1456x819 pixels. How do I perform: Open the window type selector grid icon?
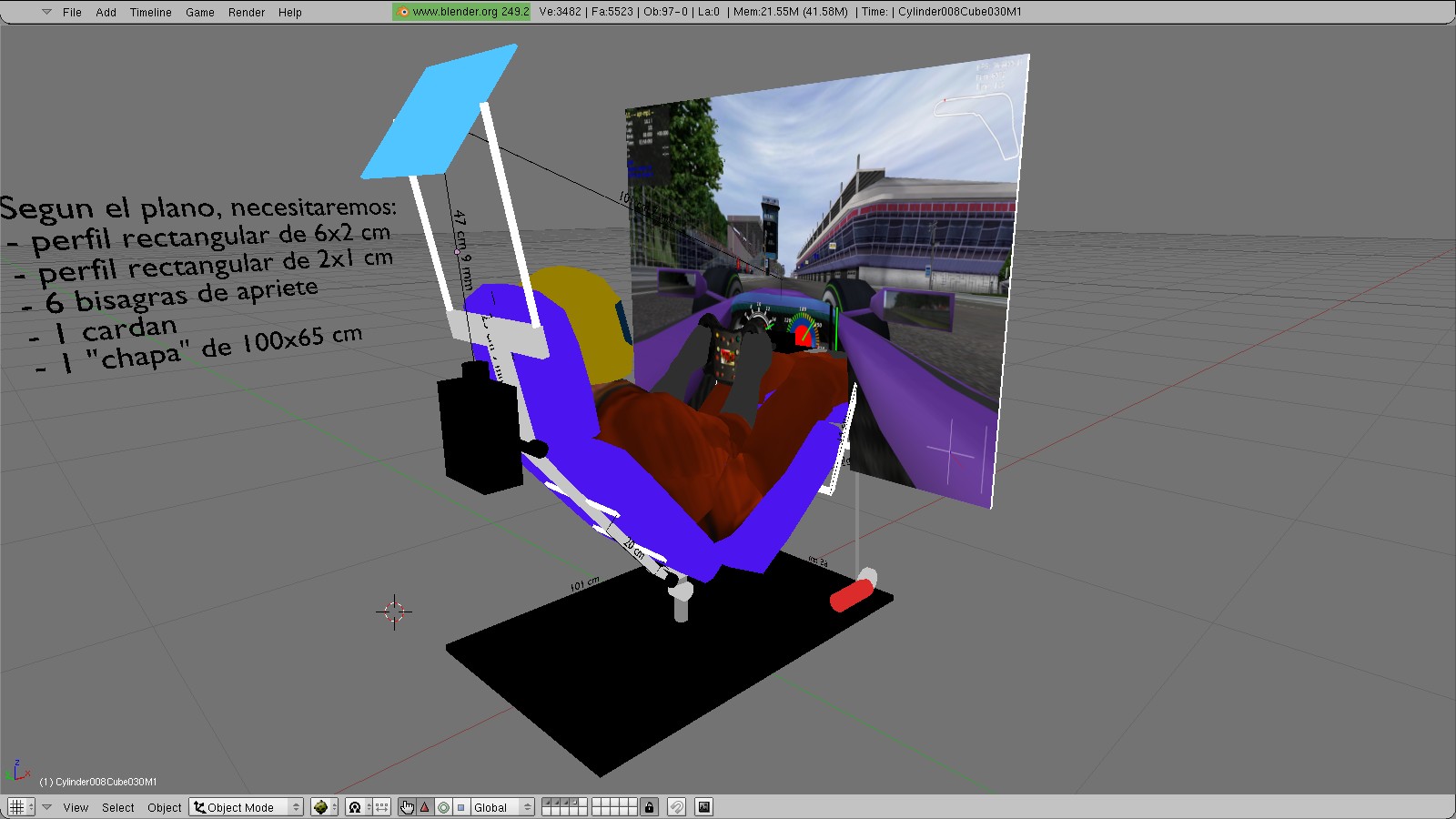click(16, 807)
